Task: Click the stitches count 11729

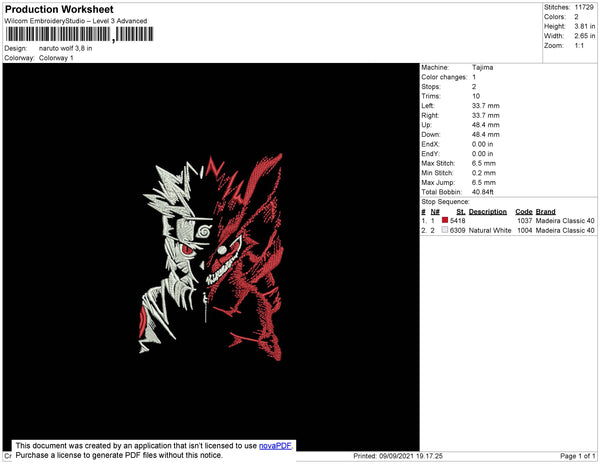Action: pyautogui.click(x=584, y=7)
